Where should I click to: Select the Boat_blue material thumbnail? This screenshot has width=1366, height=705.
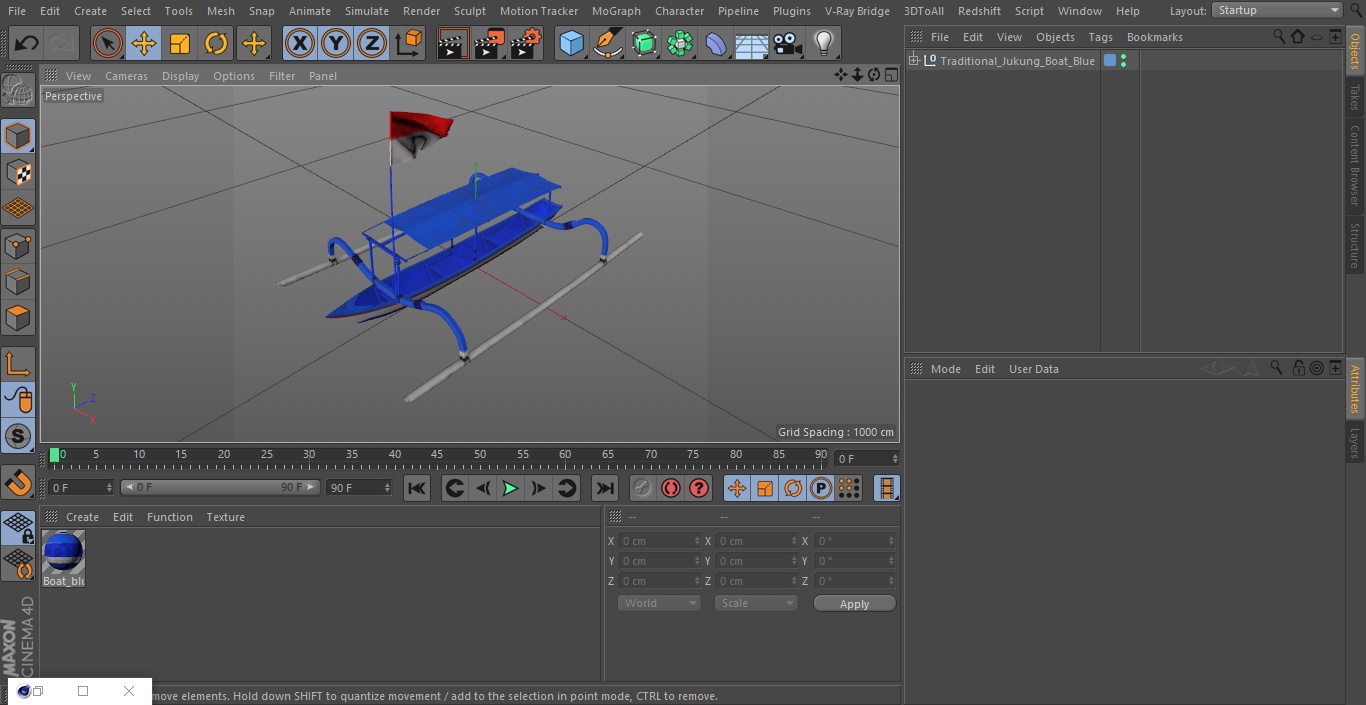[63, 552]
